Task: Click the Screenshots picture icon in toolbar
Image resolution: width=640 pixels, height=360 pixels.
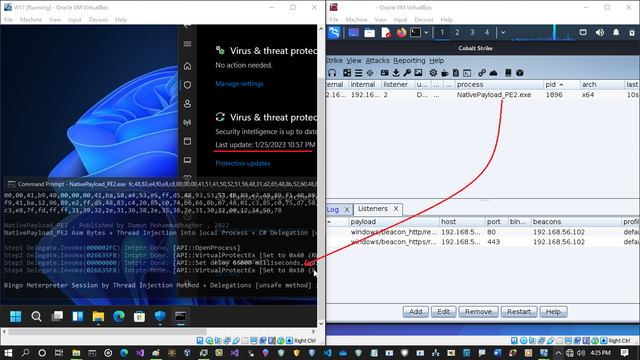Action: click(418, 73)
